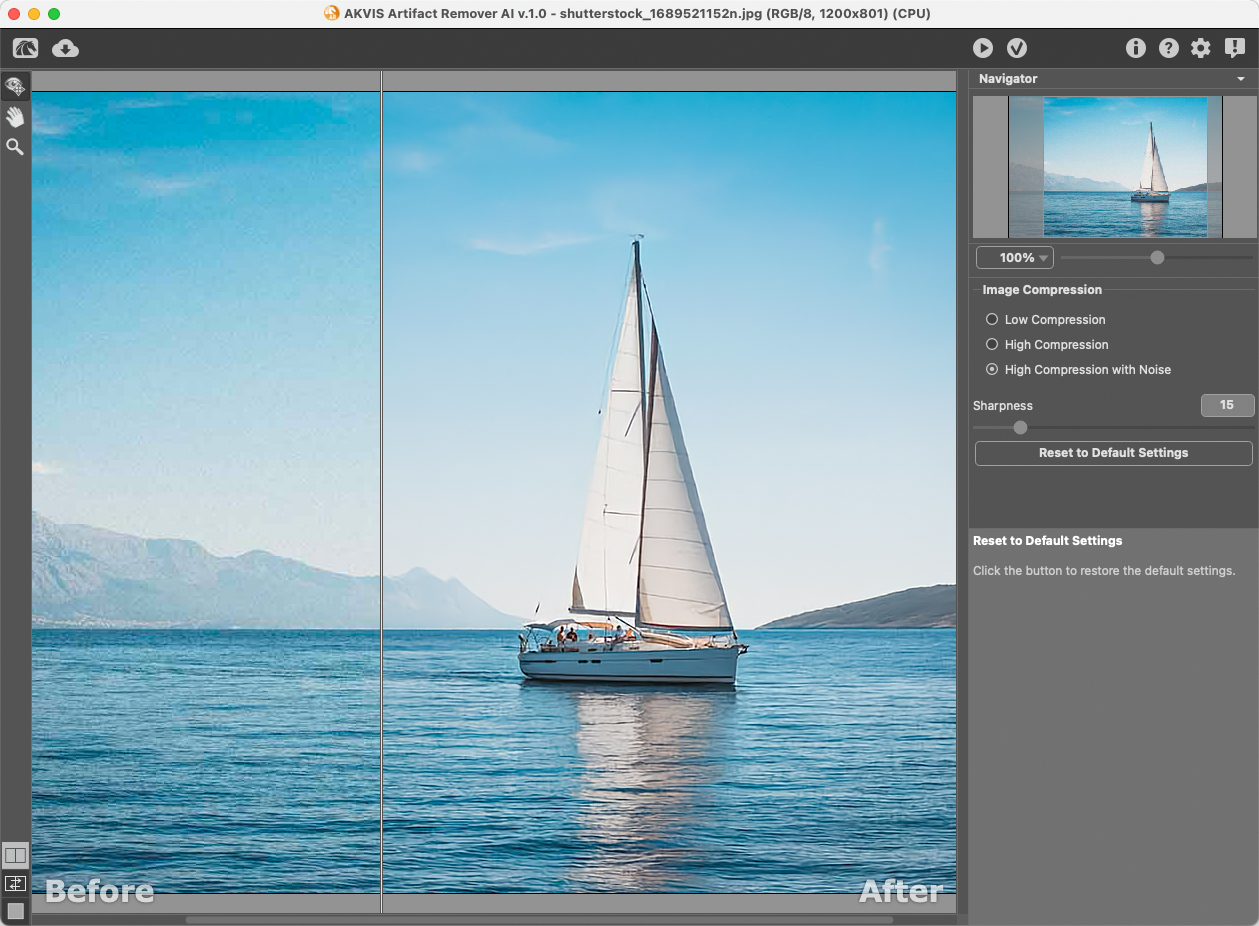
Task: Apply result with the checkmark icon
Action: tap(1017, 48)
